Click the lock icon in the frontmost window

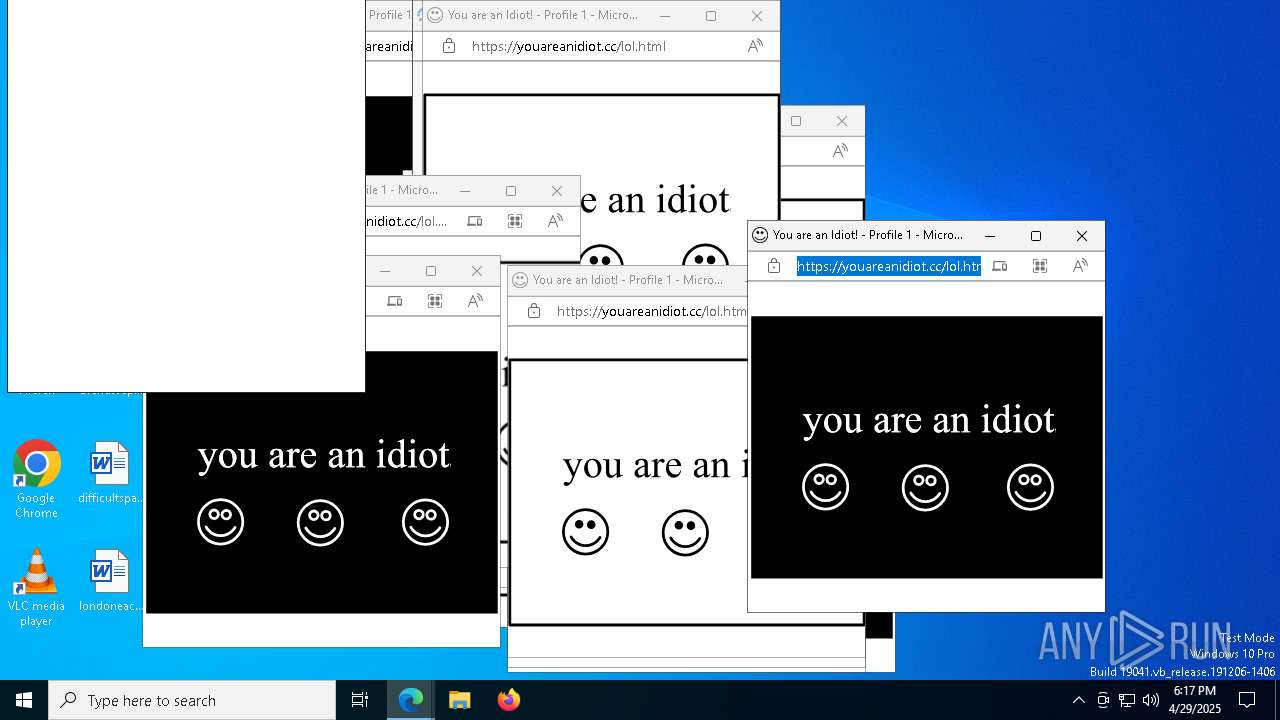point(774,266)
